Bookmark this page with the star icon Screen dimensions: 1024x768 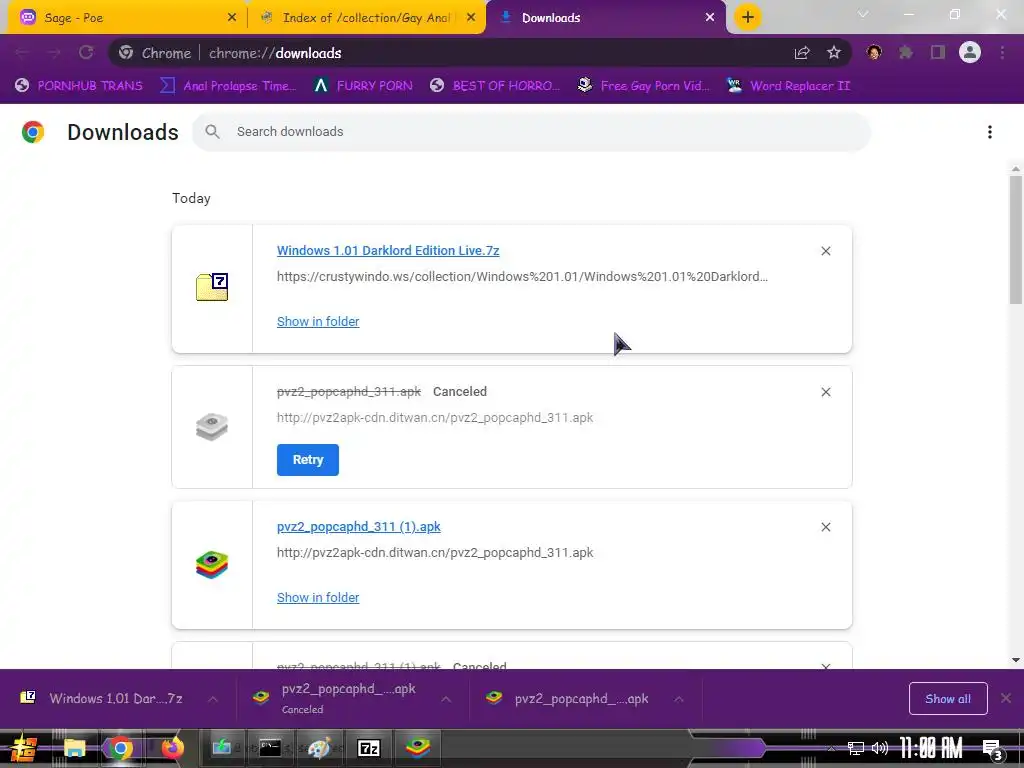834,53
